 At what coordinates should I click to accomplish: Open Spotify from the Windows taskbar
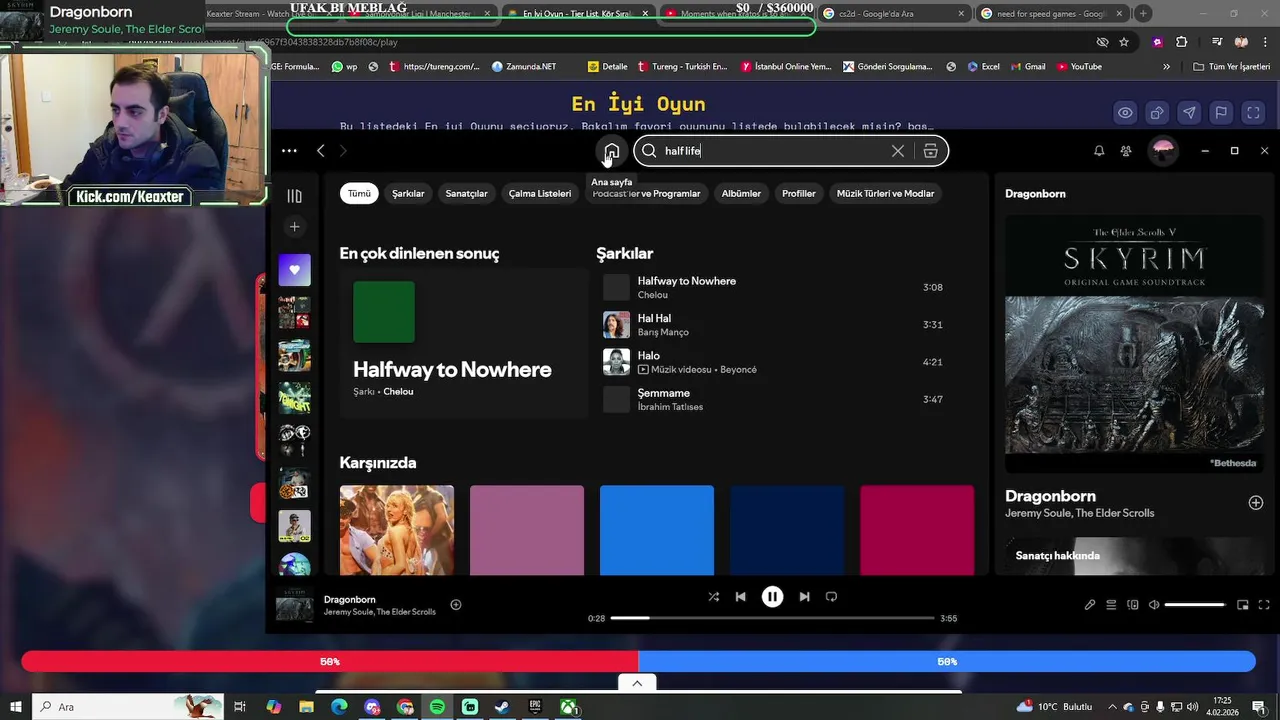(x=437, y=707)
